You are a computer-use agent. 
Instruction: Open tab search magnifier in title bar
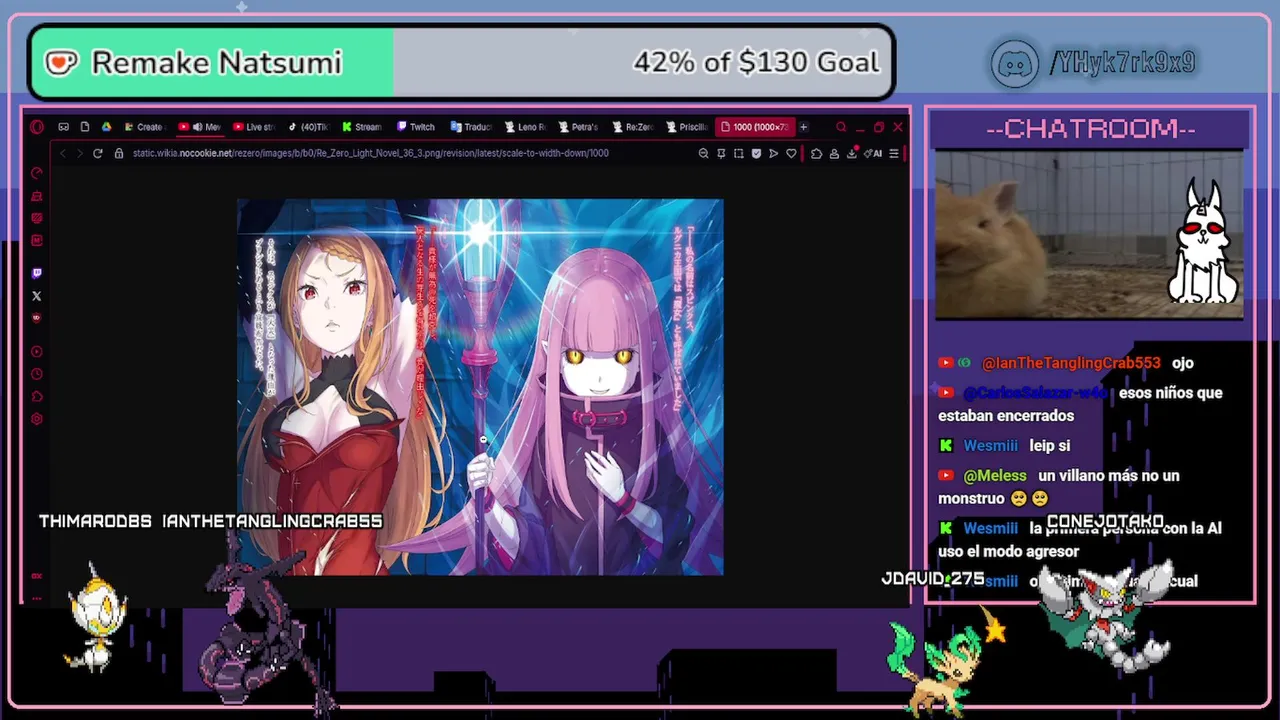pos(841,127)
